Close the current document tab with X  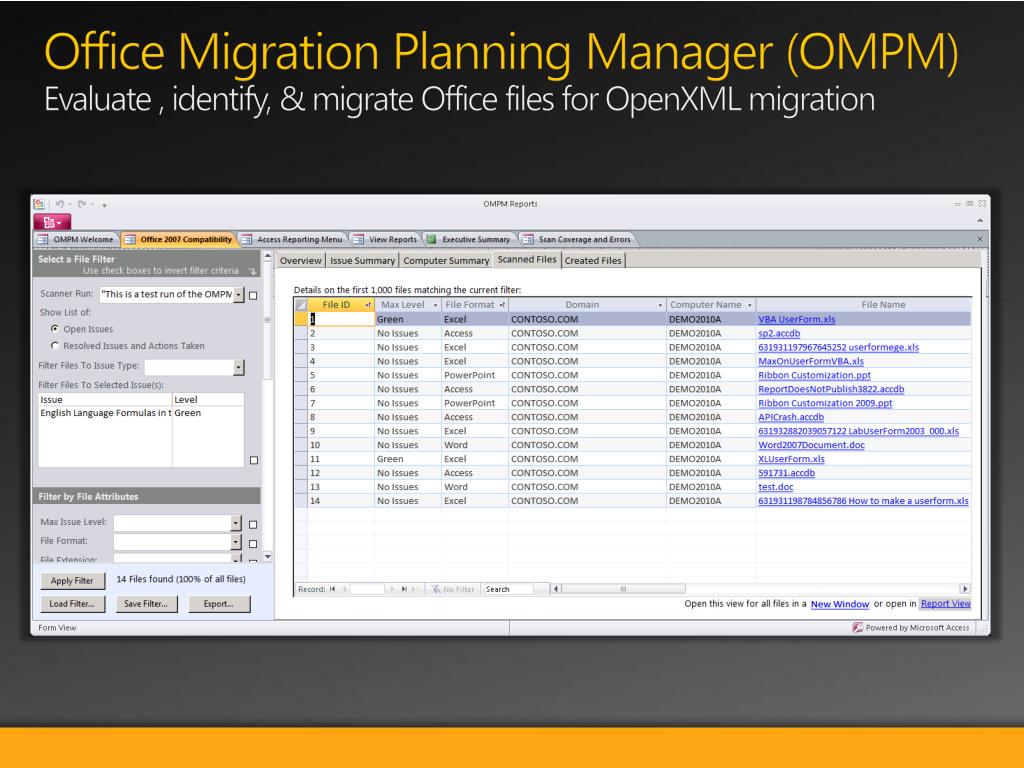[980, 239]
